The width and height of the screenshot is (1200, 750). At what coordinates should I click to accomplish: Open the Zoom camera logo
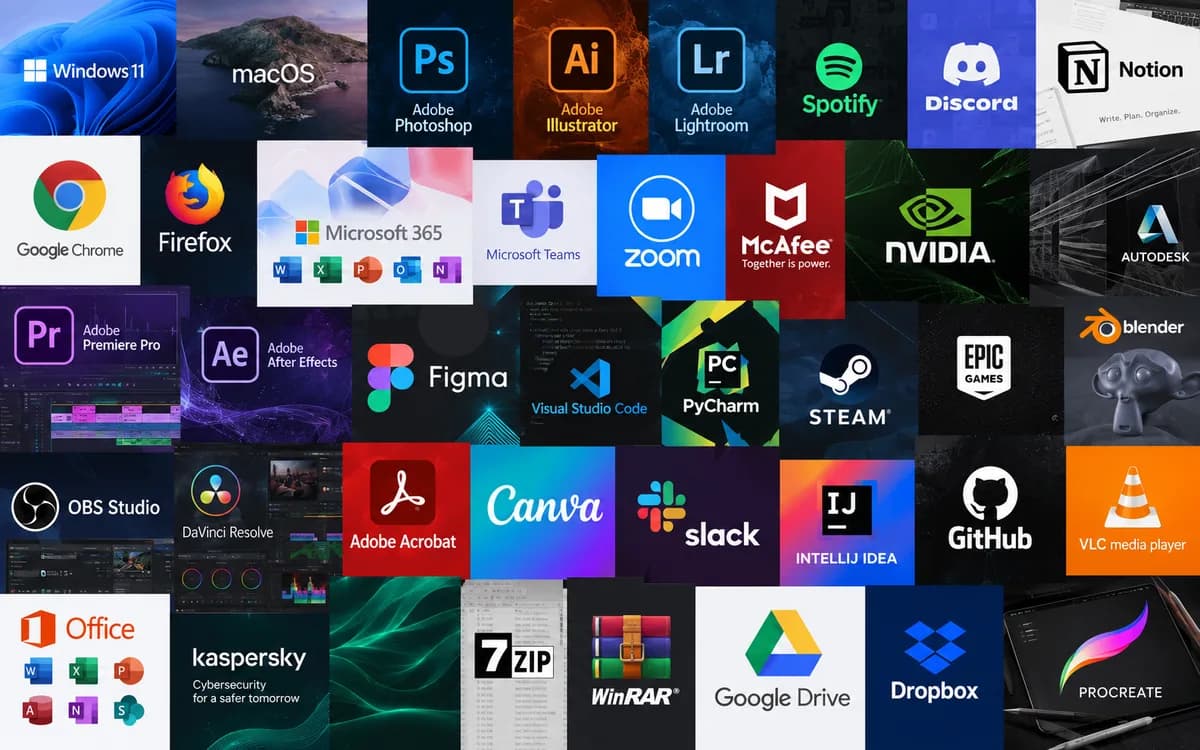(x=661, y=208)
